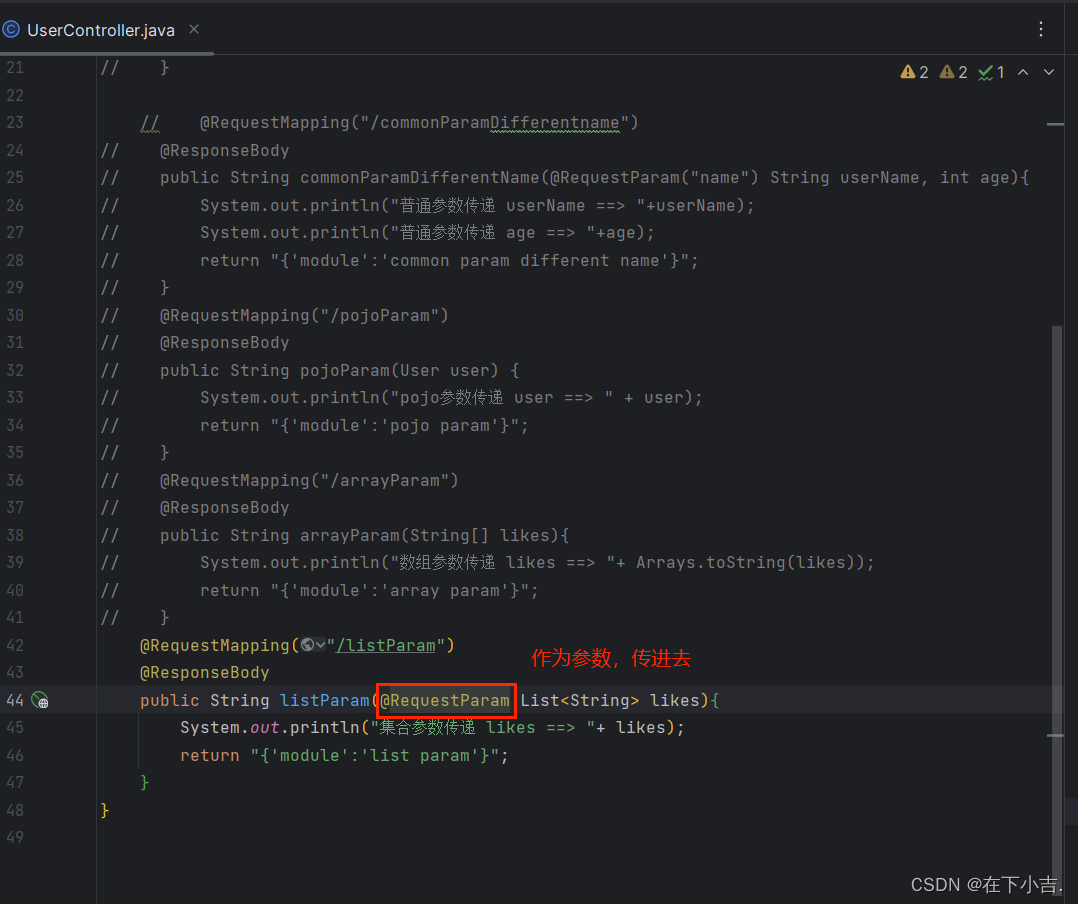
Task: Go to next highlighted error arrow
Action: [x=1049, y=72]
